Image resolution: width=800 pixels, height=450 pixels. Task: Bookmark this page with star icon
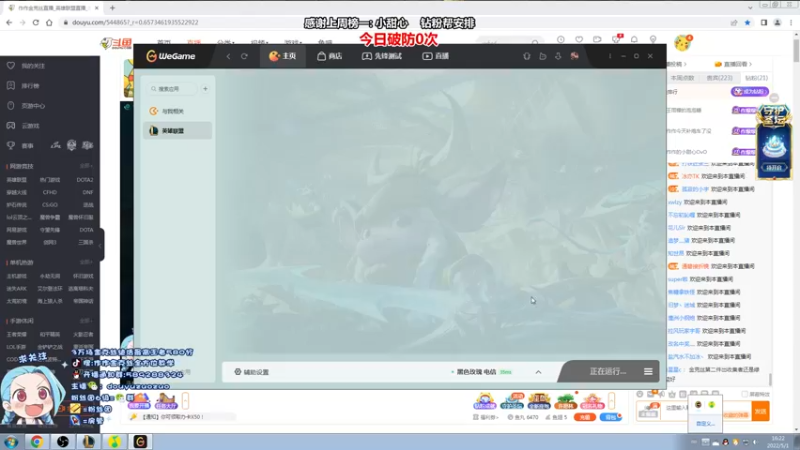[747, 22]
